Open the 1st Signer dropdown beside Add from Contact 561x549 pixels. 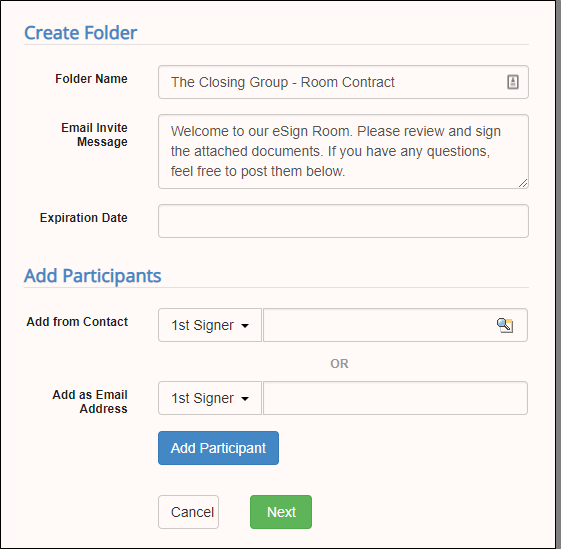(210, 325)
